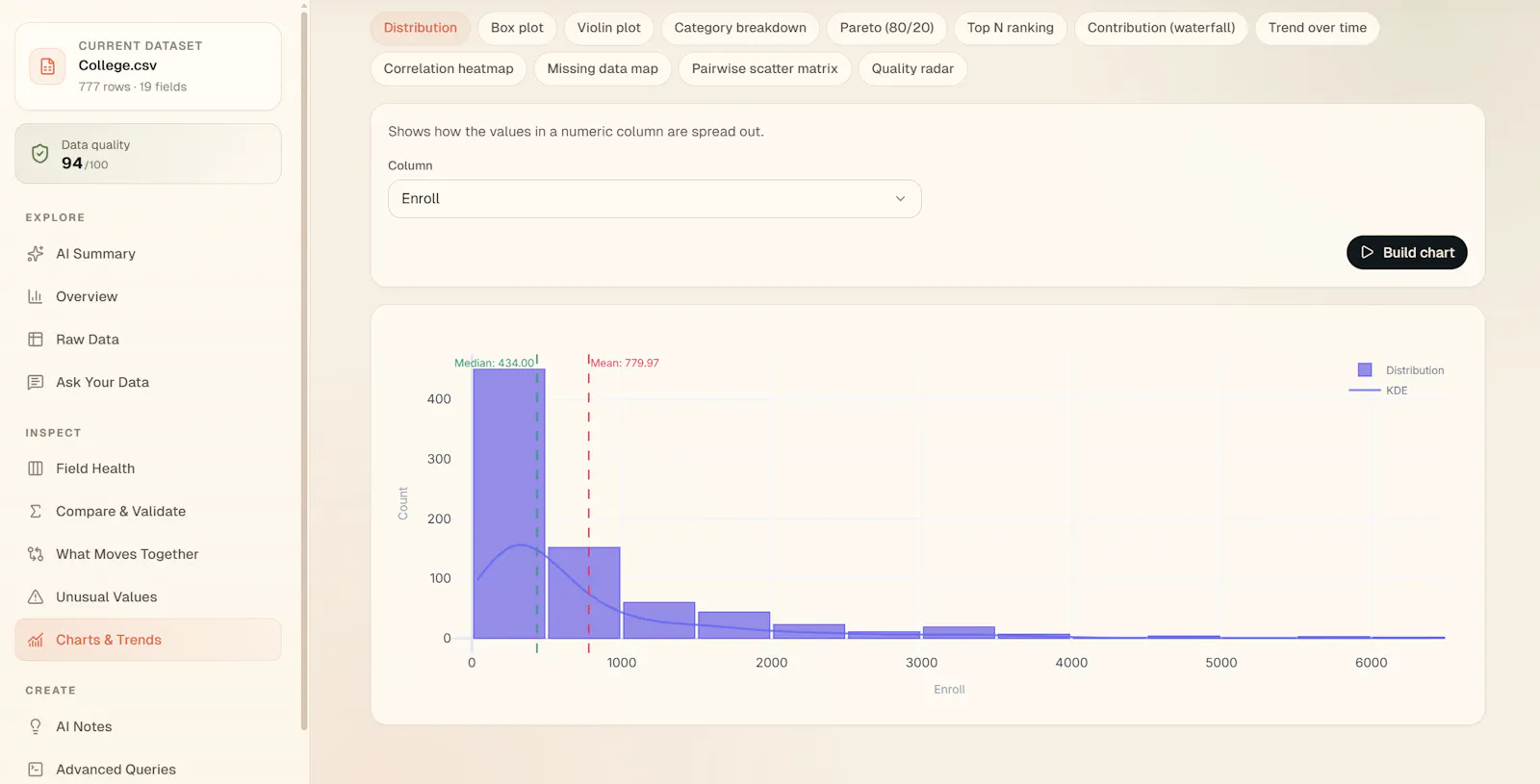Select the Trend over time tab
1540x784 pixels.
(1318, 28)
